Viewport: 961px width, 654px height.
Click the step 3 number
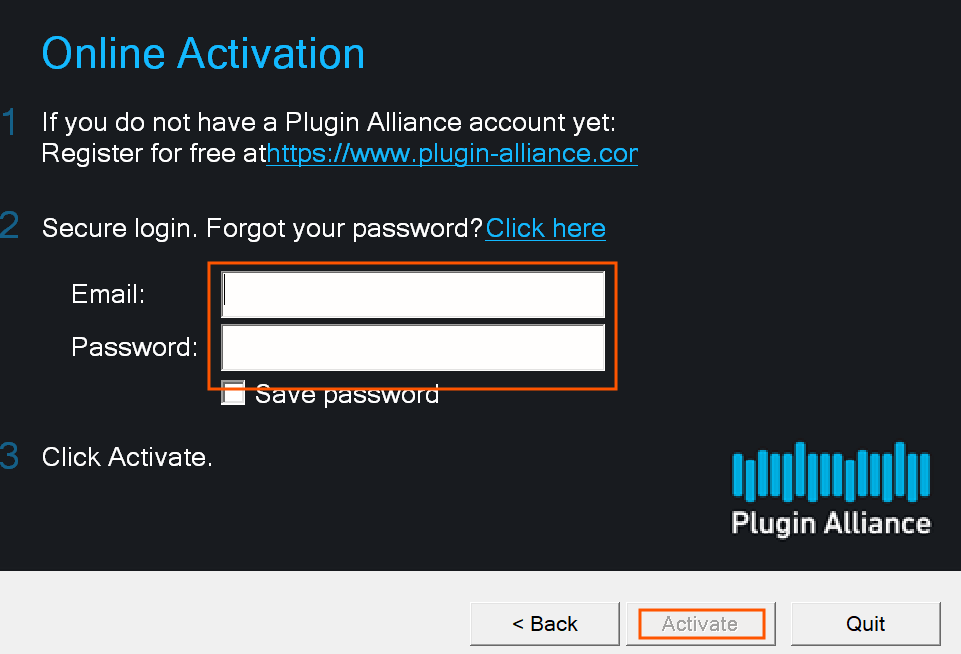pos(10,457)
